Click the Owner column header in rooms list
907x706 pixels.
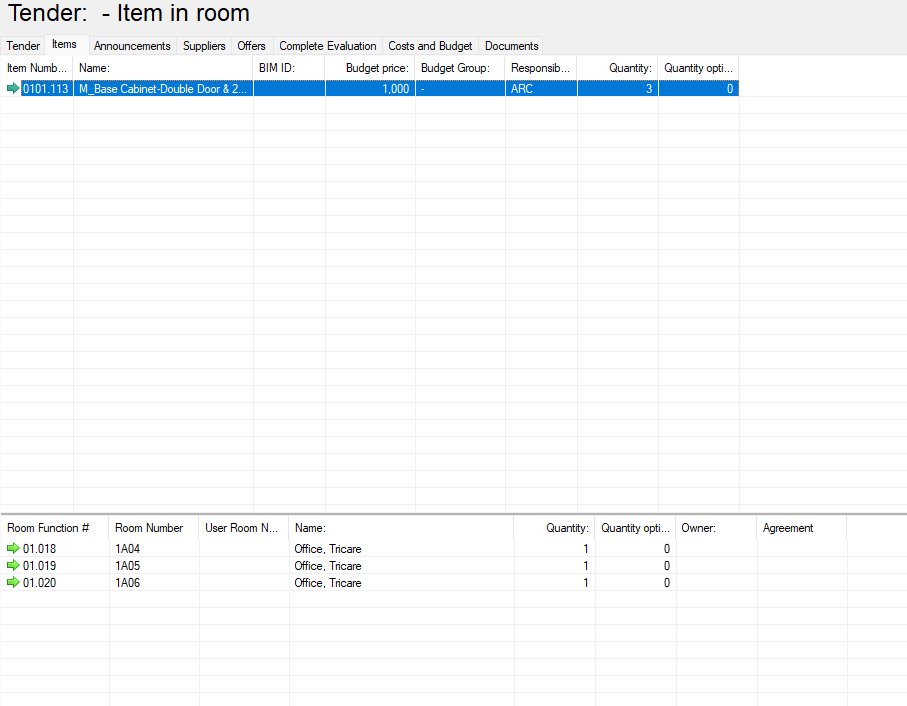point(699,528)
